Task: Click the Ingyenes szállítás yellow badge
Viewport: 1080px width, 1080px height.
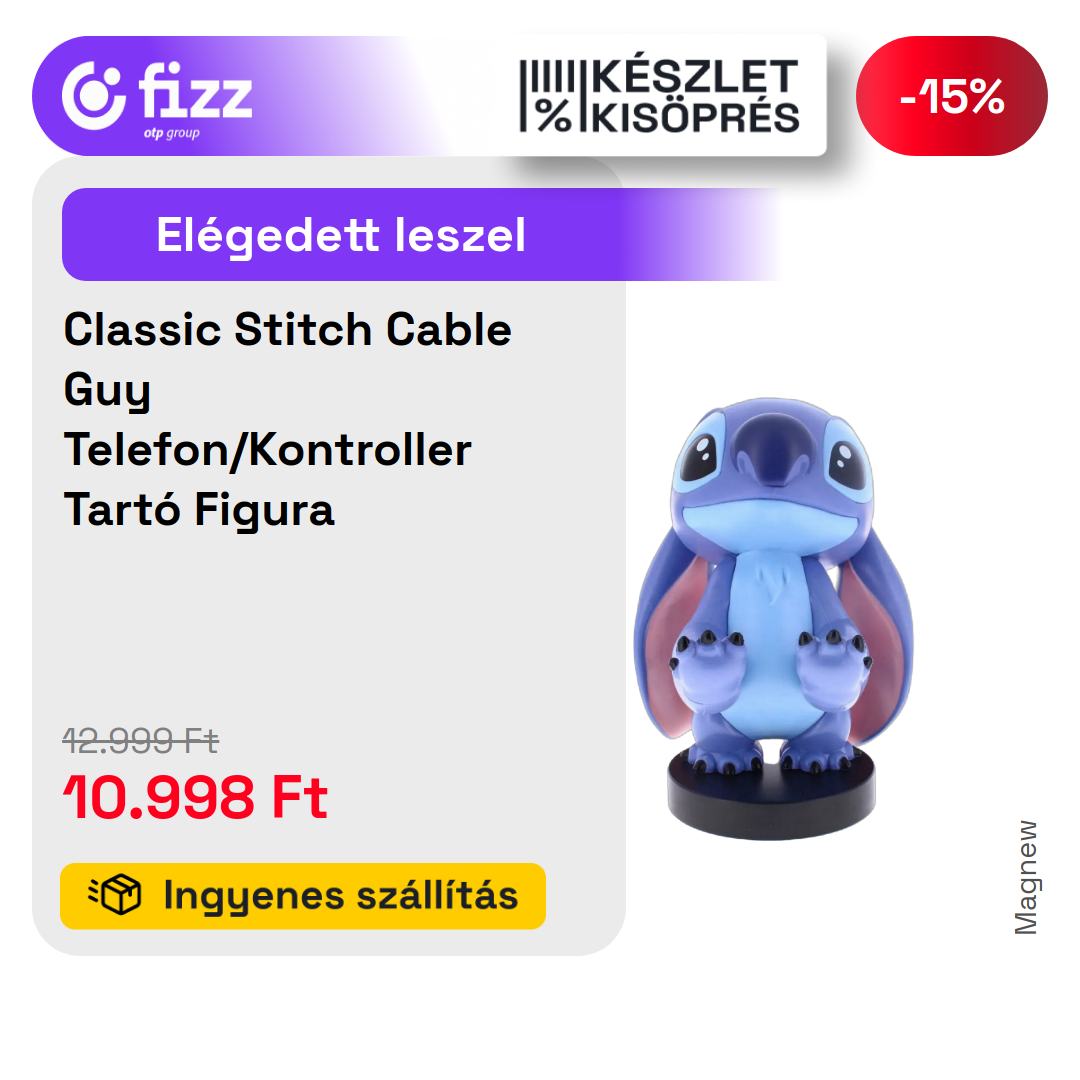Action: pyautogui.click(x=303, y=896)
